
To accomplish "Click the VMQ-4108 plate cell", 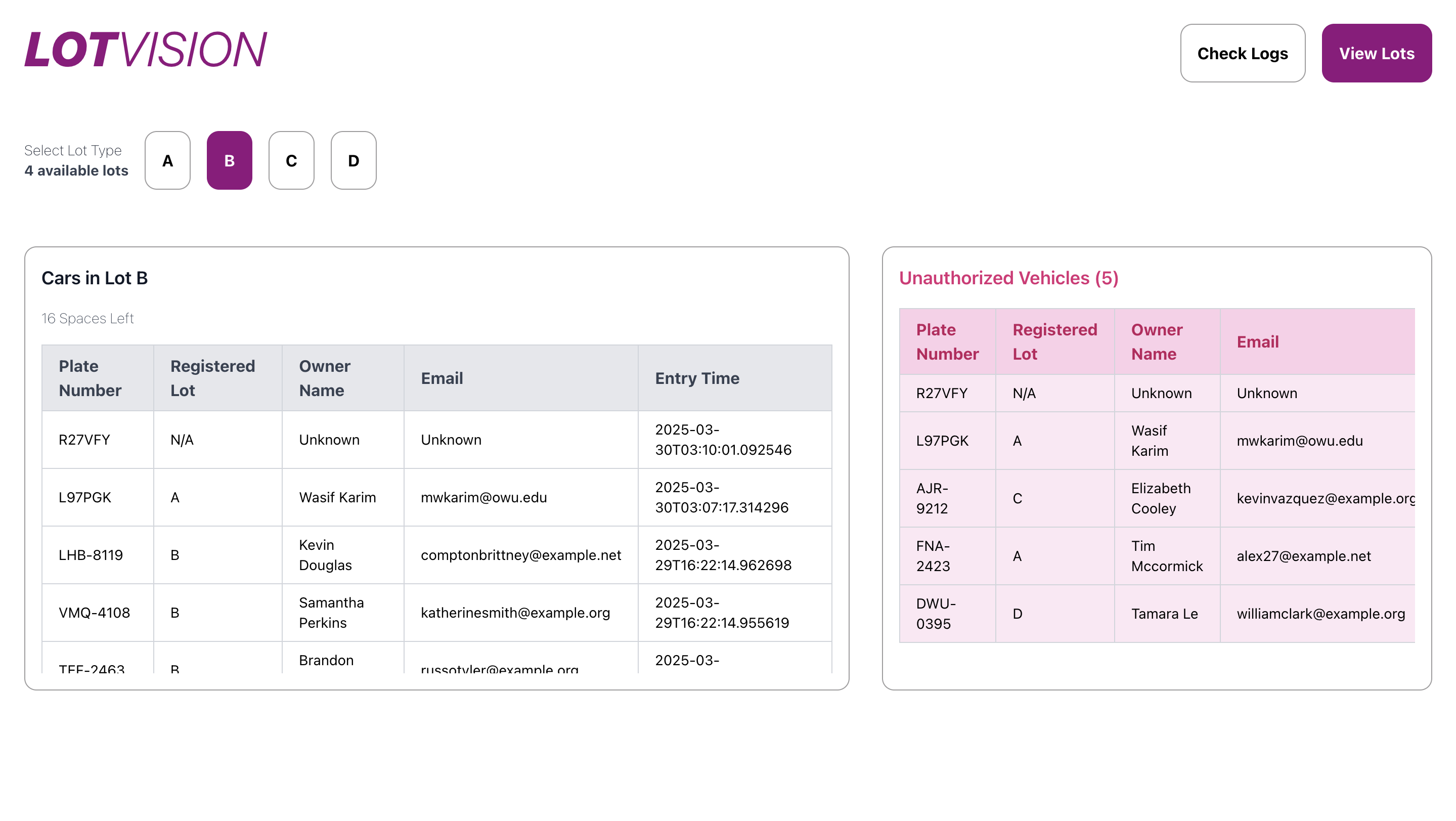I will click(x=95, y=613).
